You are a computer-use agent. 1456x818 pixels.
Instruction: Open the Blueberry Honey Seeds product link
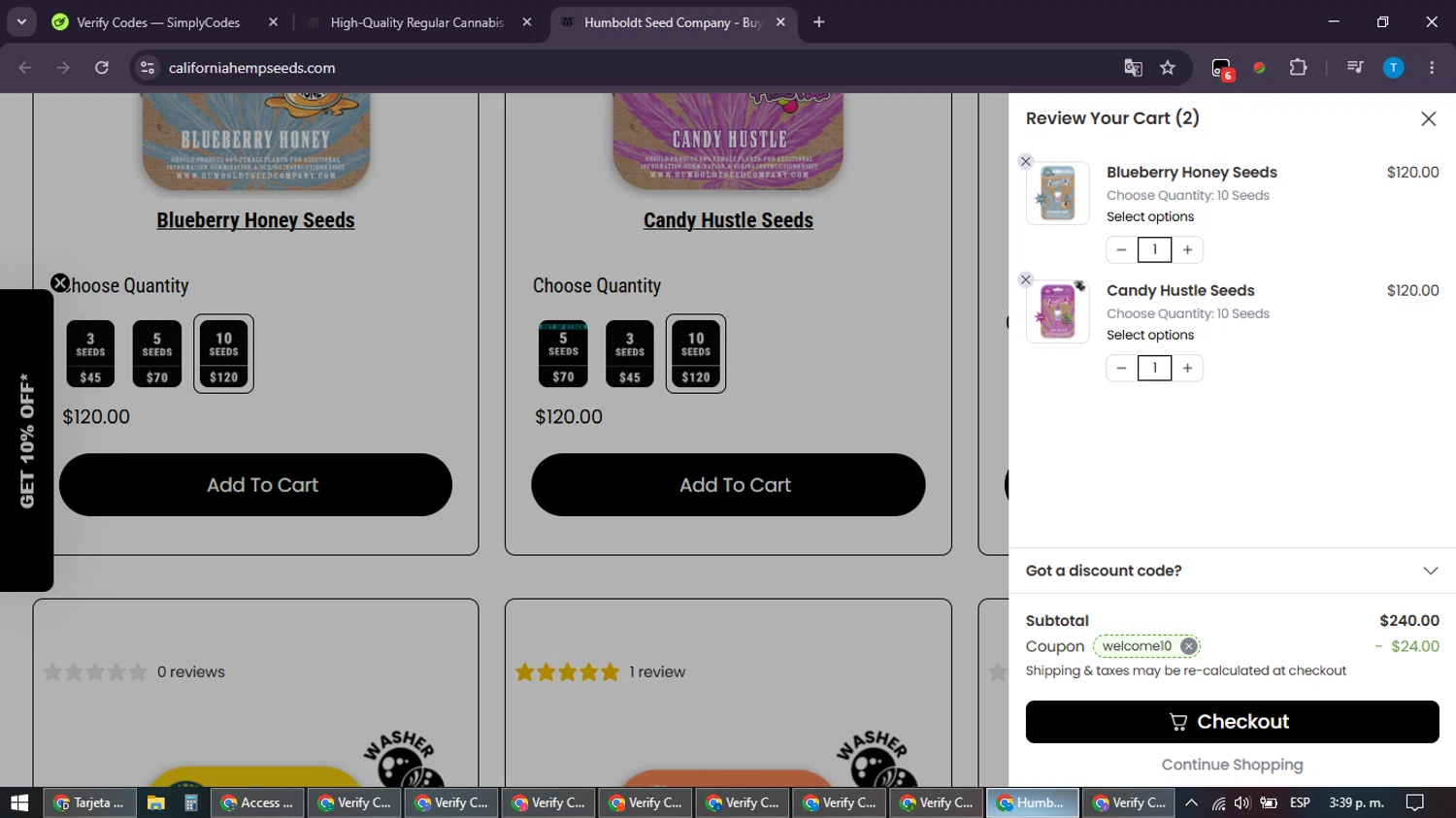[x=255, y=220]
